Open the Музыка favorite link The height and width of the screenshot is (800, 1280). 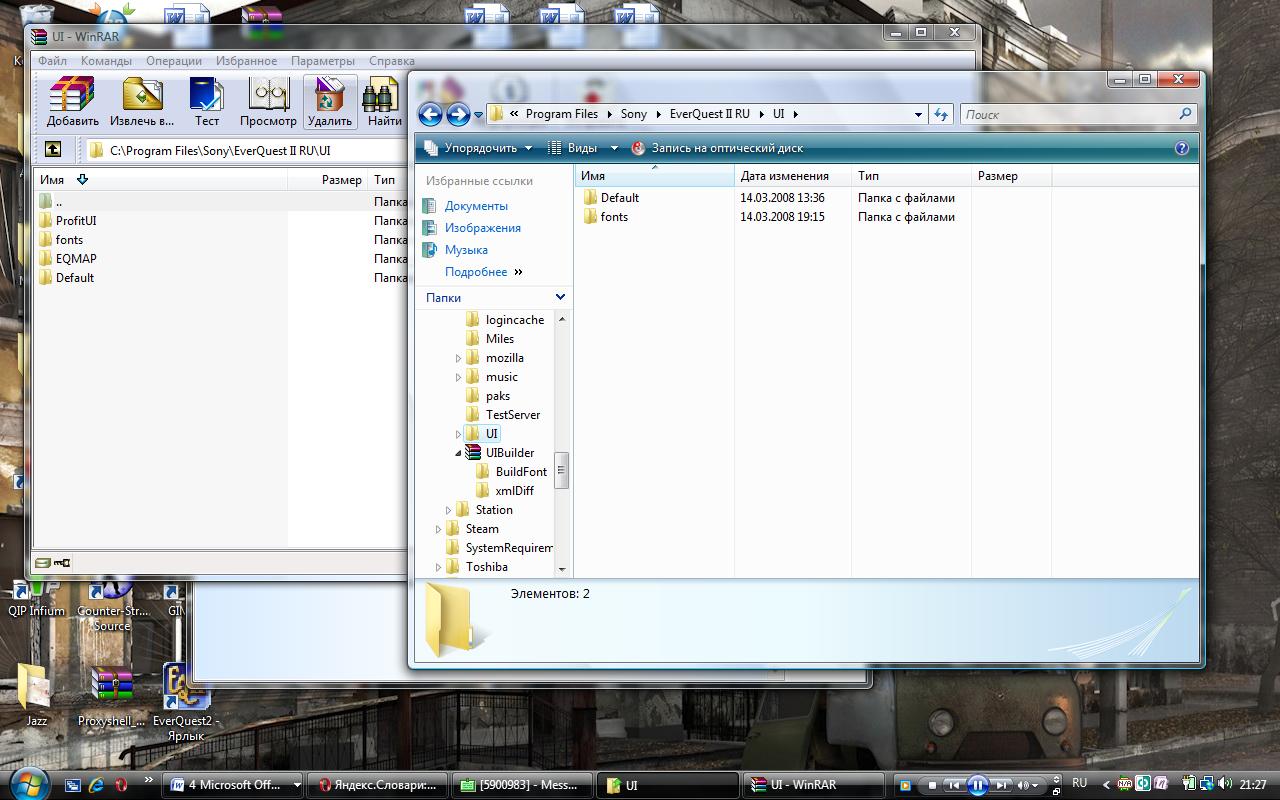click(466, 250)
